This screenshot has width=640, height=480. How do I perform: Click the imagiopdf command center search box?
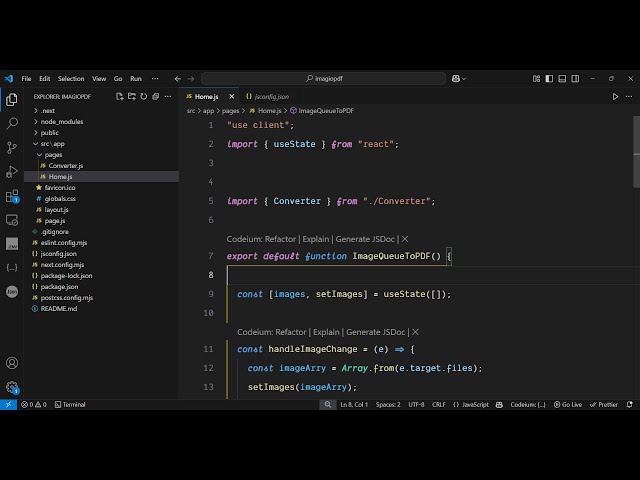pos(323,79)
